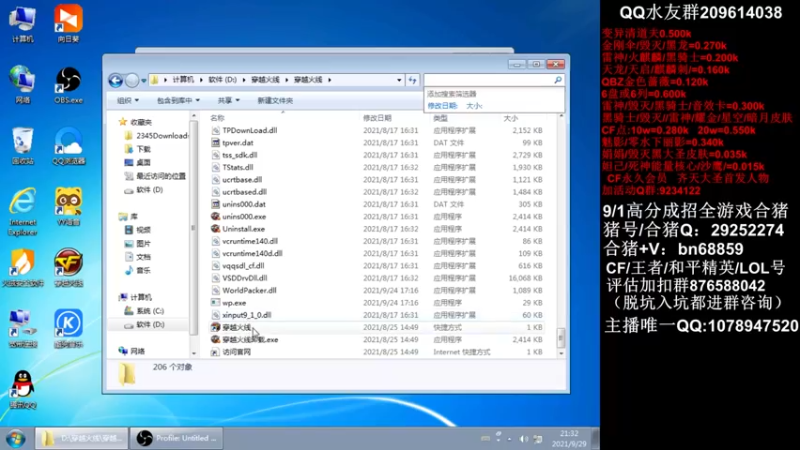800x450 pixels.
Task: Select 桌面 in the navigation pane
Action: (143, 162)
